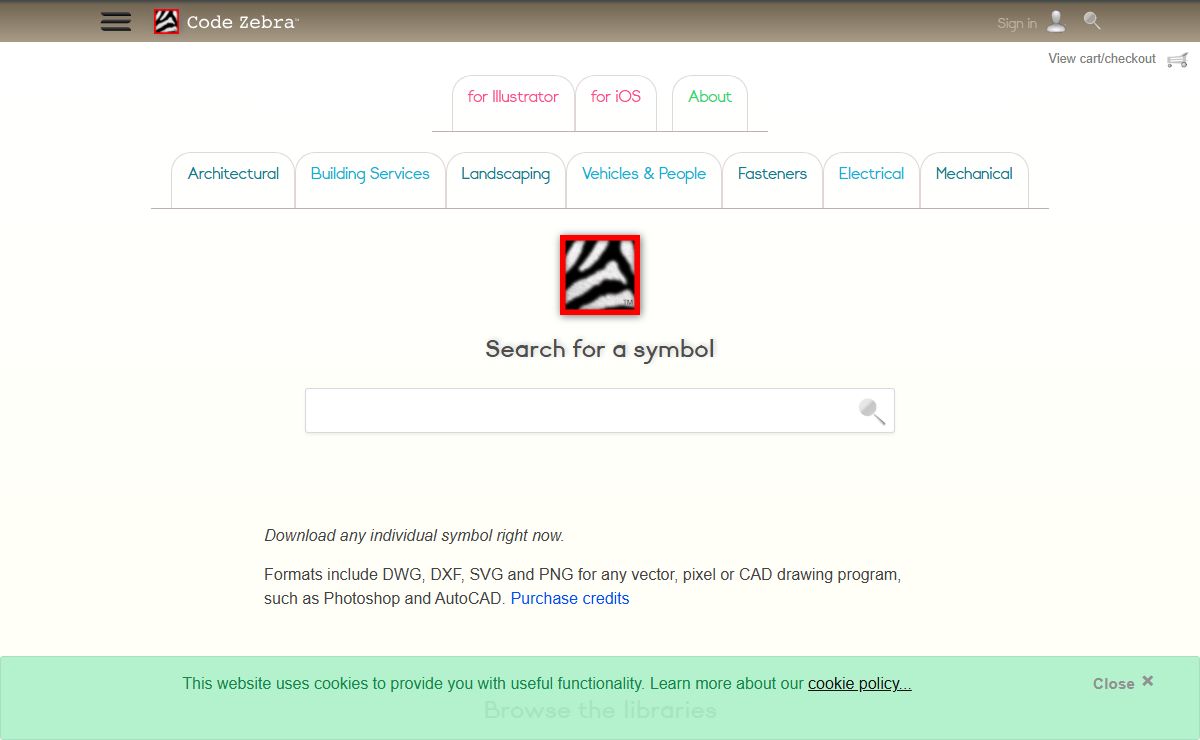The height and width of the screenshot is (740, 1200).
Task: Click the magnifier inside search box
Action: click(872, 411)
